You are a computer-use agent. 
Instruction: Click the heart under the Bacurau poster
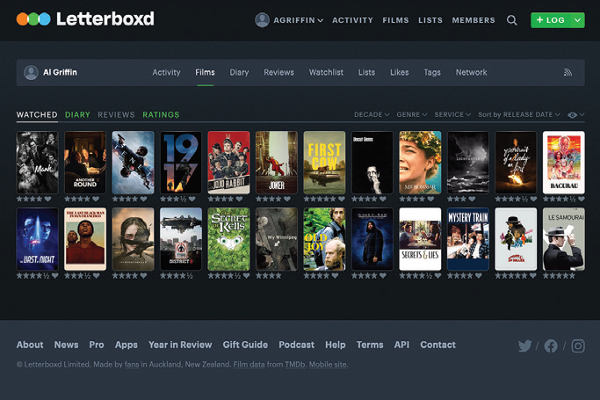tap(581, 199)
